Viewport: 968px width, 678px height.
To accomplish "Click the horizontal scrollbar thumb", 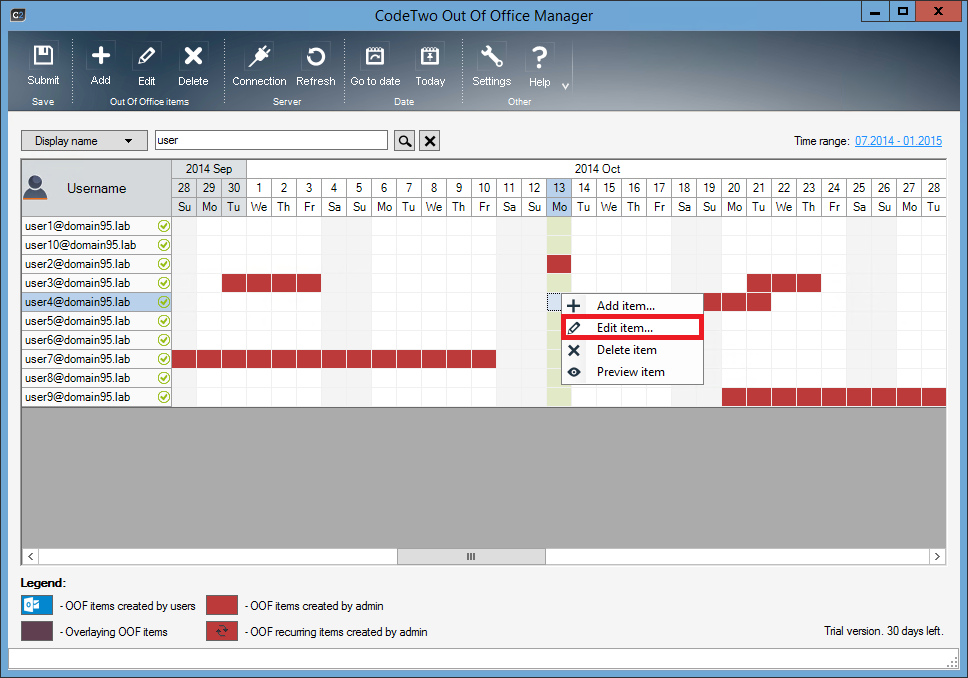I will [471, 556].
